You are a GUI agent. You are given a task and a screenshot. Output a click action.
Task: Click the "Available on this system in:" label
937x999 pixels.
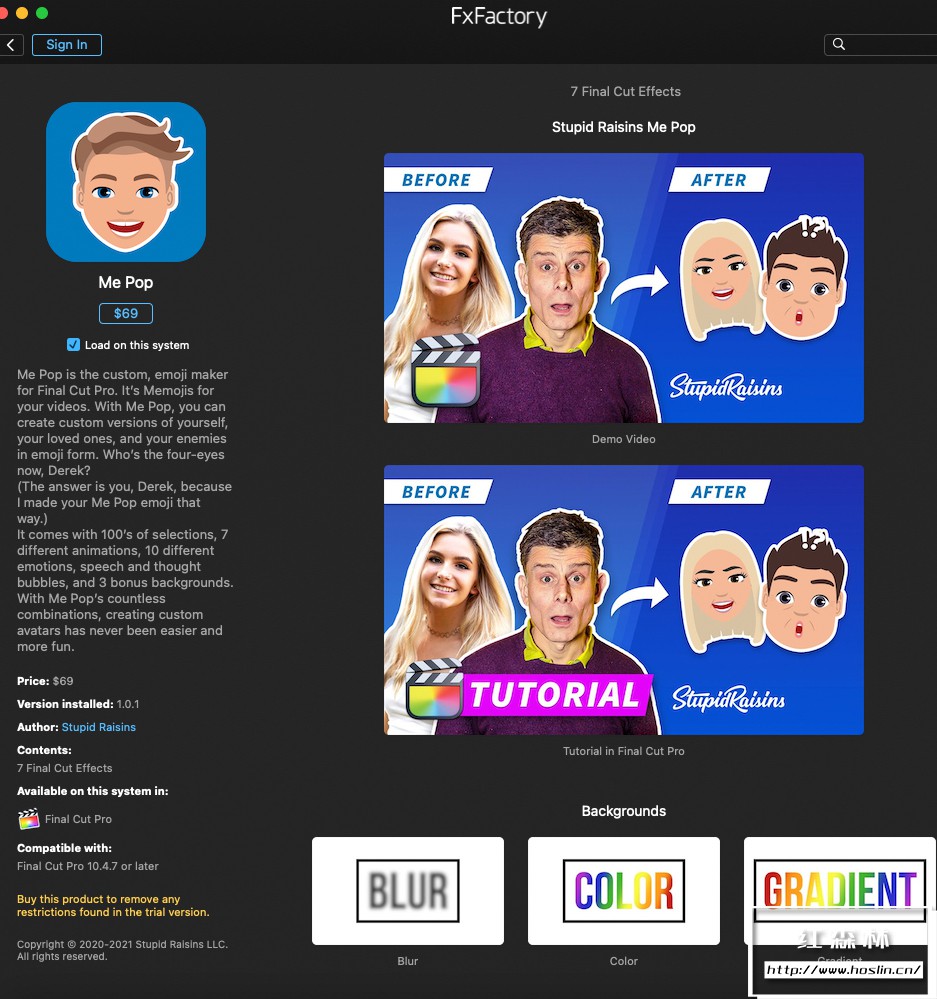92,791
